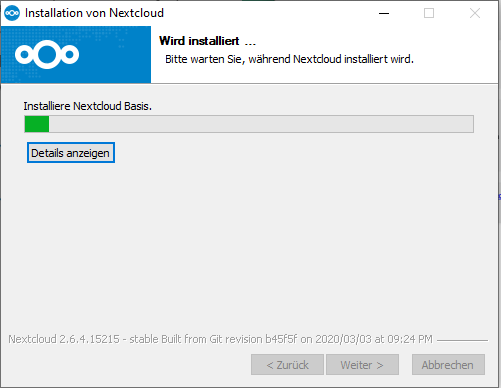Click the small left circle of the Nextcloud logo
501x388 pixels.
pyautogui.click(x=24, y=54)
